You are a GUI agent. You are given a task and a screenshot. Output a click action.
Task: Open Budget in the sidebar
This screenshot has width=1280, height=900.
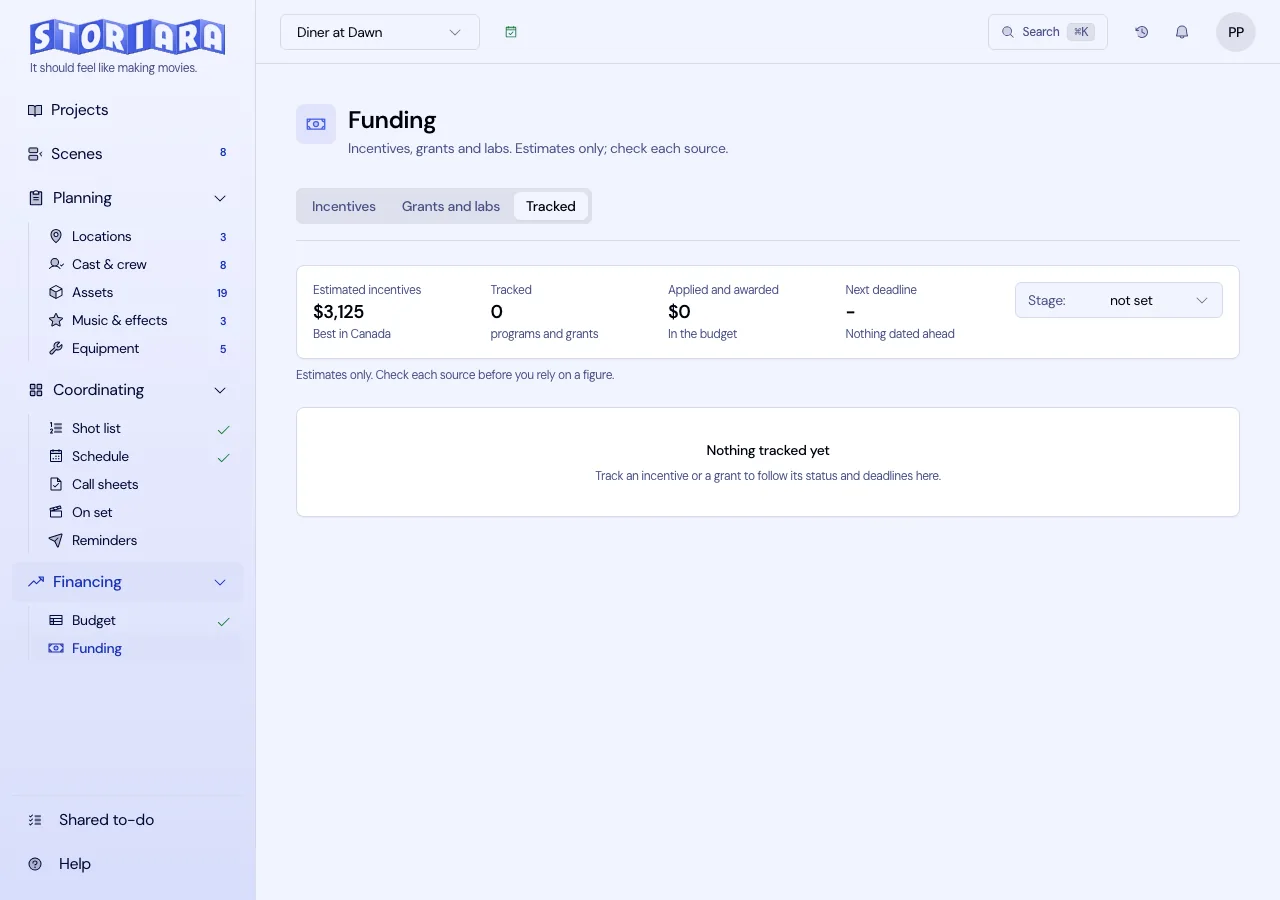coord(136,620)
